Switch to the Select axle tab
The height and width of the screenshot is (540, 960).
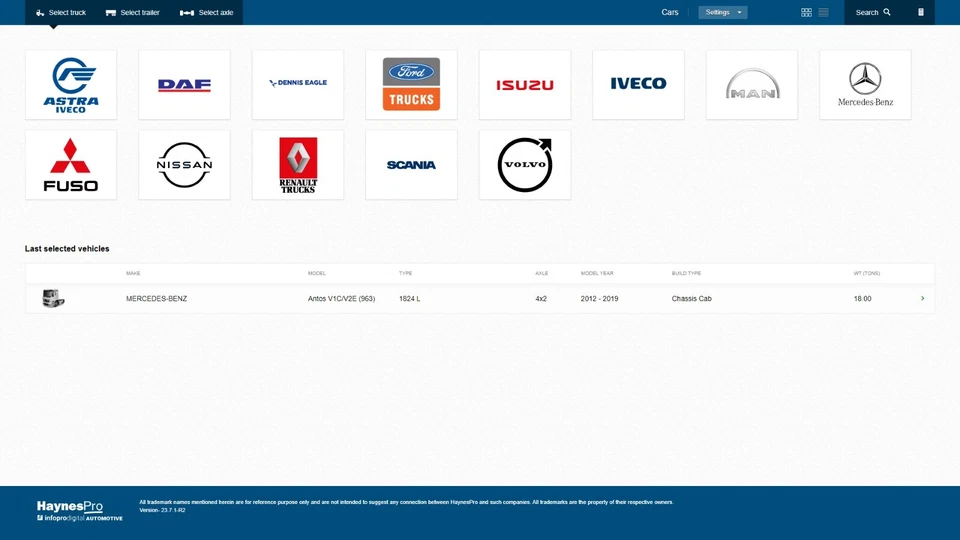click(206, 12)
